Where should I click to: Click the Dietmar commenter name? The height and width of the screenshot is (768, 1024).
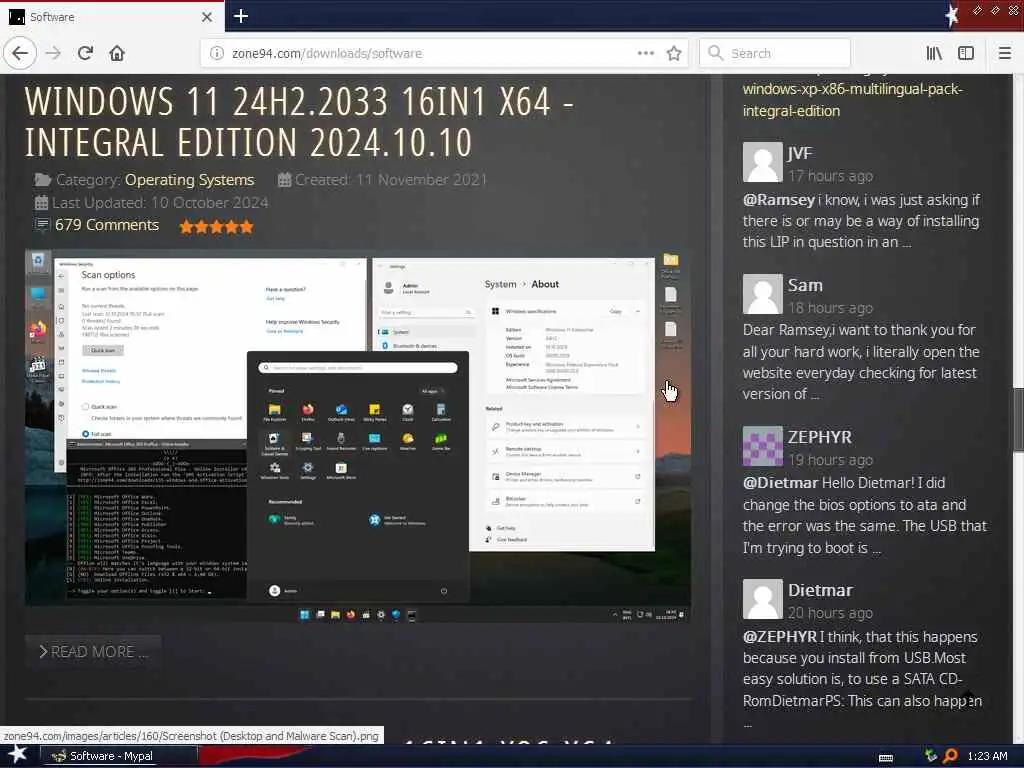(820, 590)
